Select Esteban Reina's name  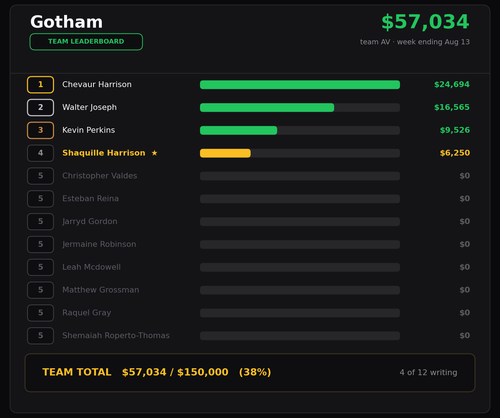[x=90, y=199]
